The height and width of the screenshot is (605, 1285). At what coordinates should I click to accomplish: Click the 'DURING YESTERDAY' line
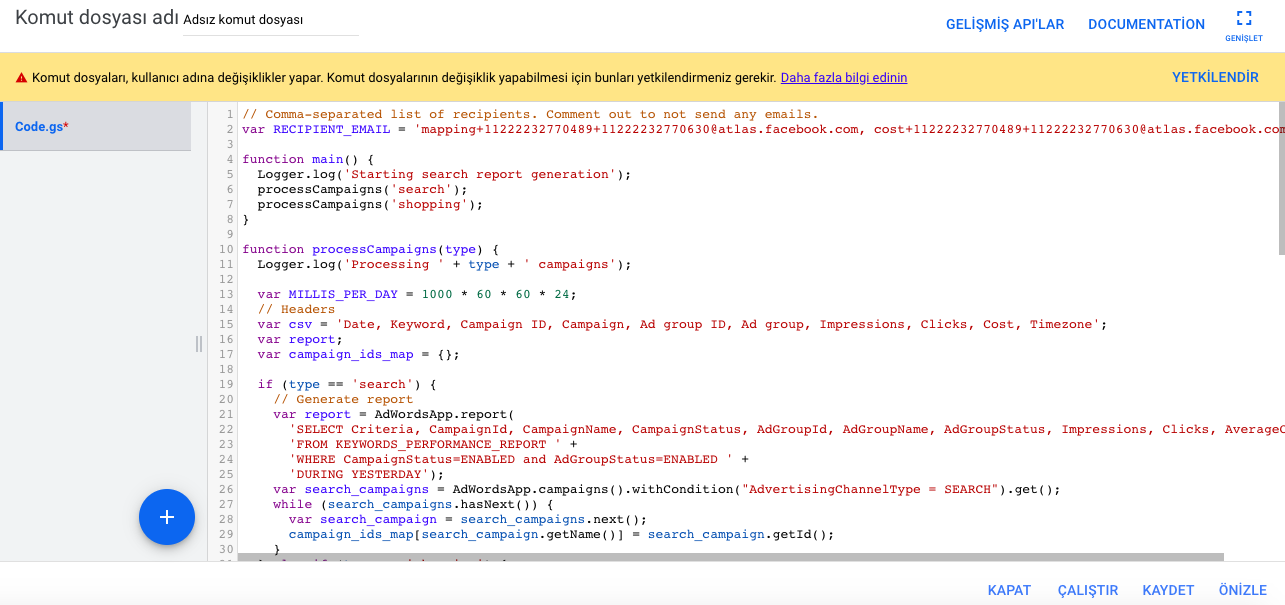366,474
